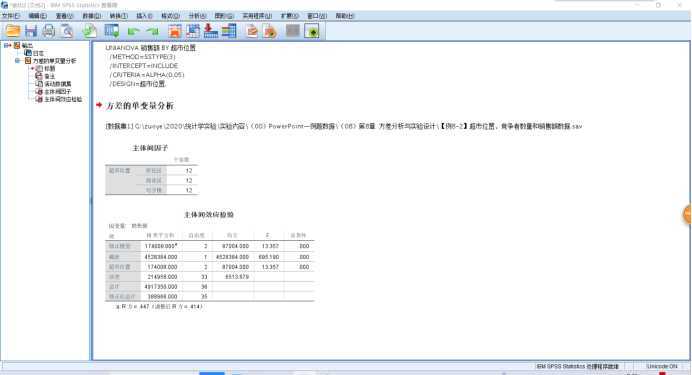692x375 pixels.
Task: Click the F value 695.190
Action: (x=269, y=257)
